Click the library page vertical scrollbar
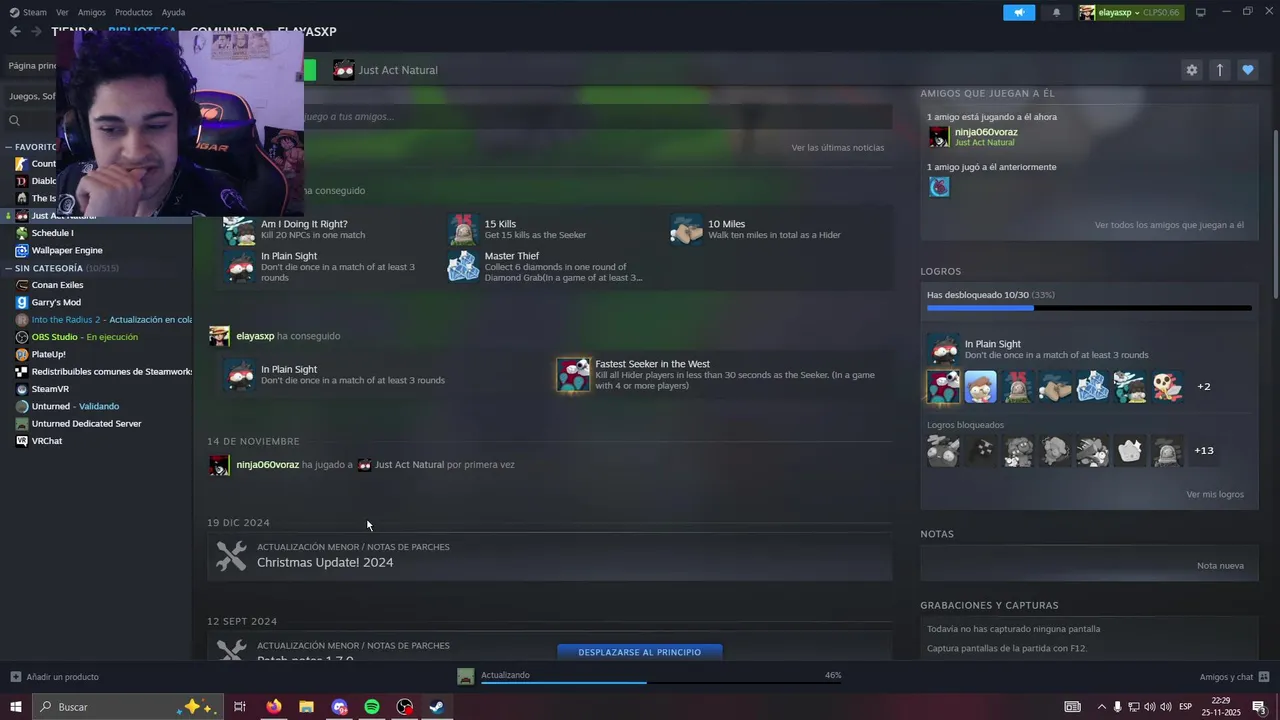Screen dimensions: 1280x720 (x=1274, y=212)
